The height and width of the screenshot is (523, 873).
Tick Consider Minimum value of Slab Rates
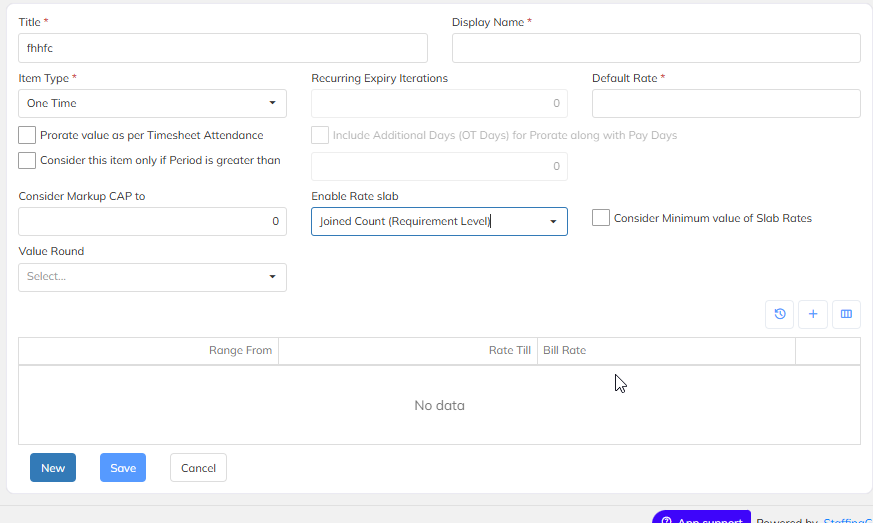tap(601, 218)
